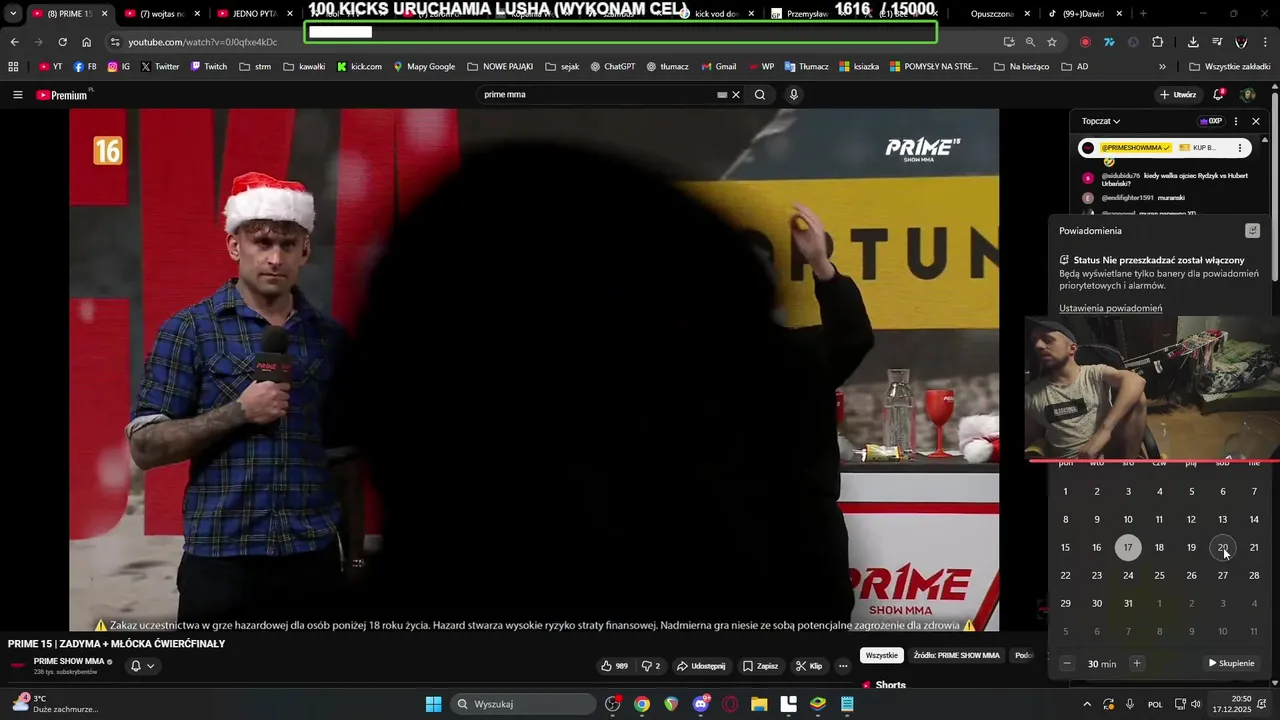Like the video with 989 likes
1280x720 pixels.
(614, 666)
